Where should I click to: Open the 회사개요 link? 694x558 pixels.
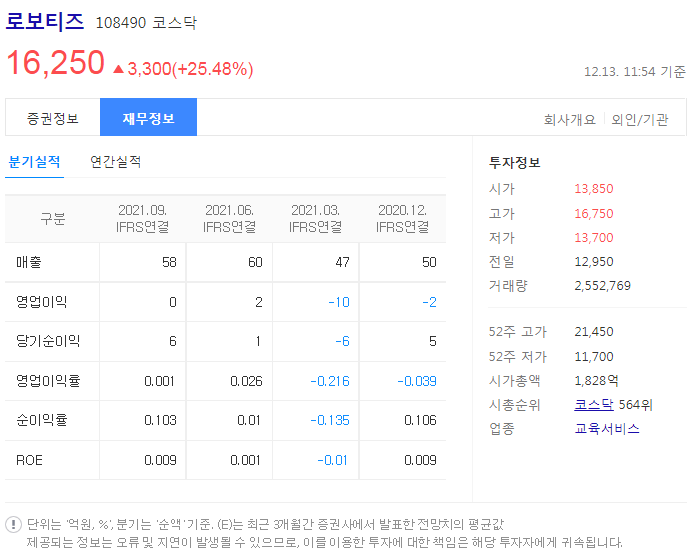click(569, 119)
